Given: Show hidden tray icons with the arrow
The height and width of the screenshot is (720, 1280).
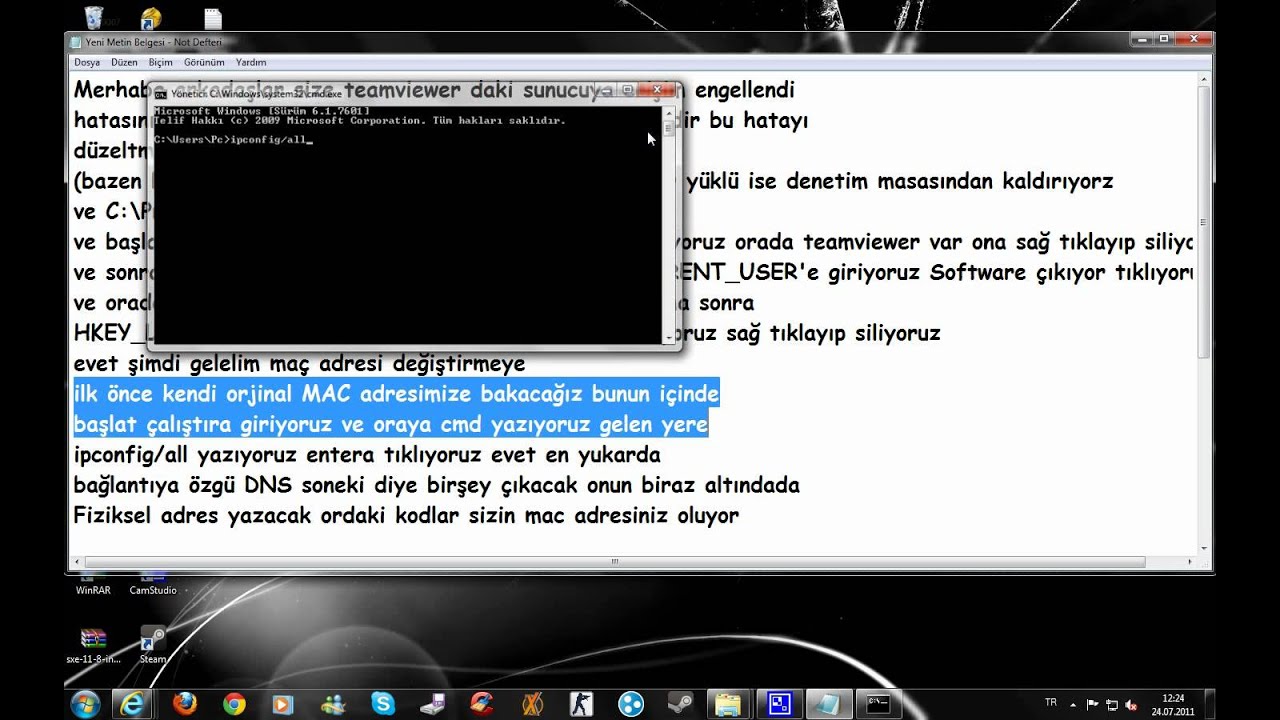Looking at the screenshot, I should coord(1075,704).
